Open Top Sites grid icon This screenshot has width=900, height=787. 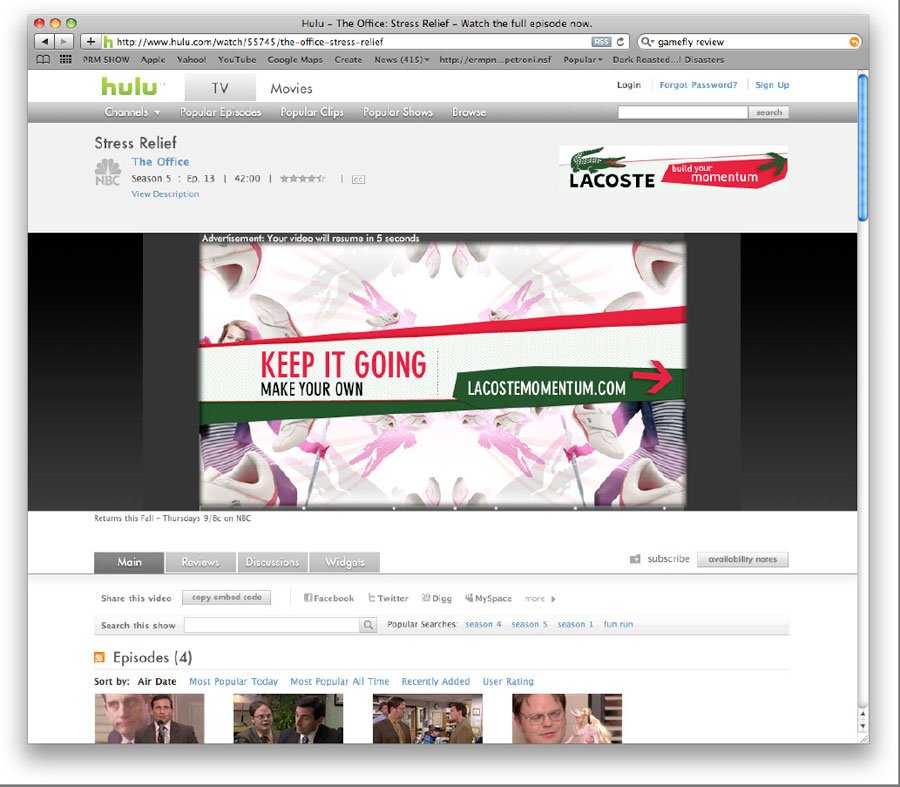(x=65, y=59)
